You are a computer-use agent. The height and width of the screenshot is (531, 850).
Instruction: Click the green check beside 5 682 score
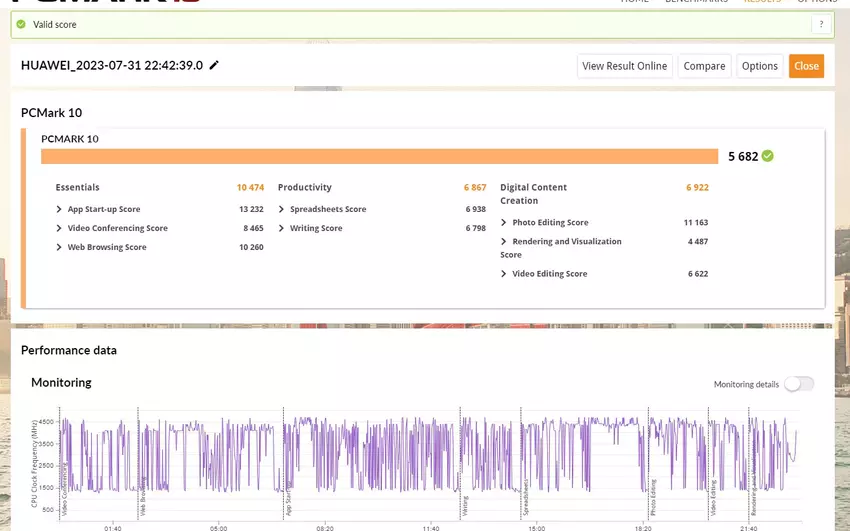(767, 156)
